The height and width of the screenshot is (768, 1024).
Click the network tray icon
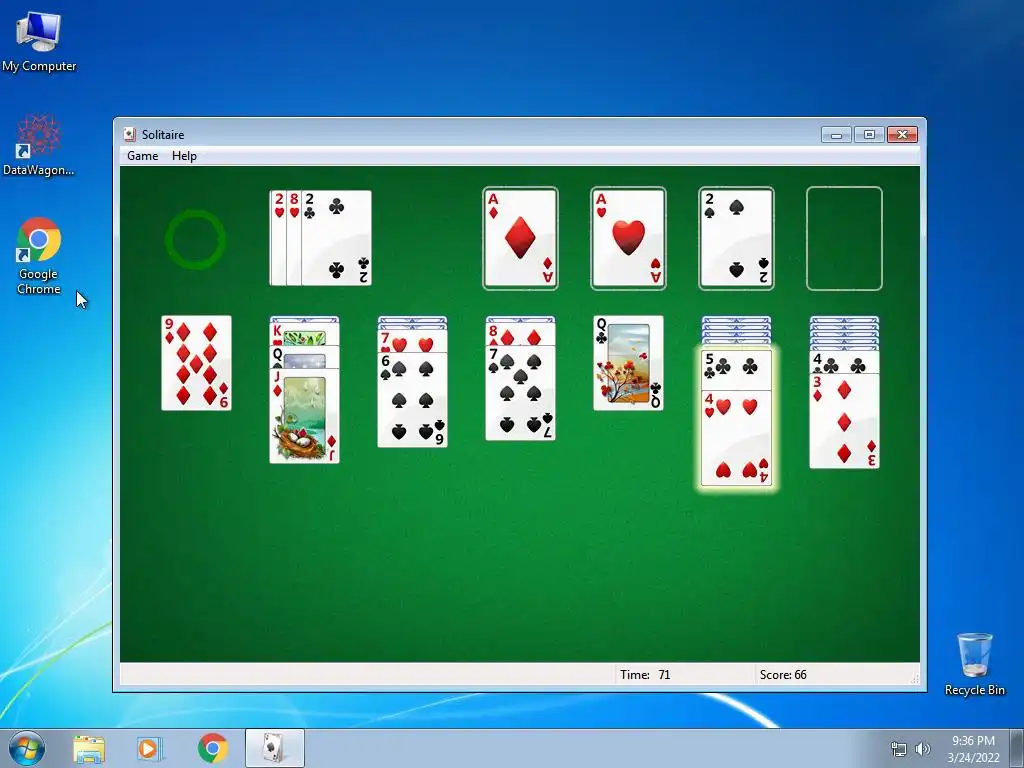click(899, 749)
